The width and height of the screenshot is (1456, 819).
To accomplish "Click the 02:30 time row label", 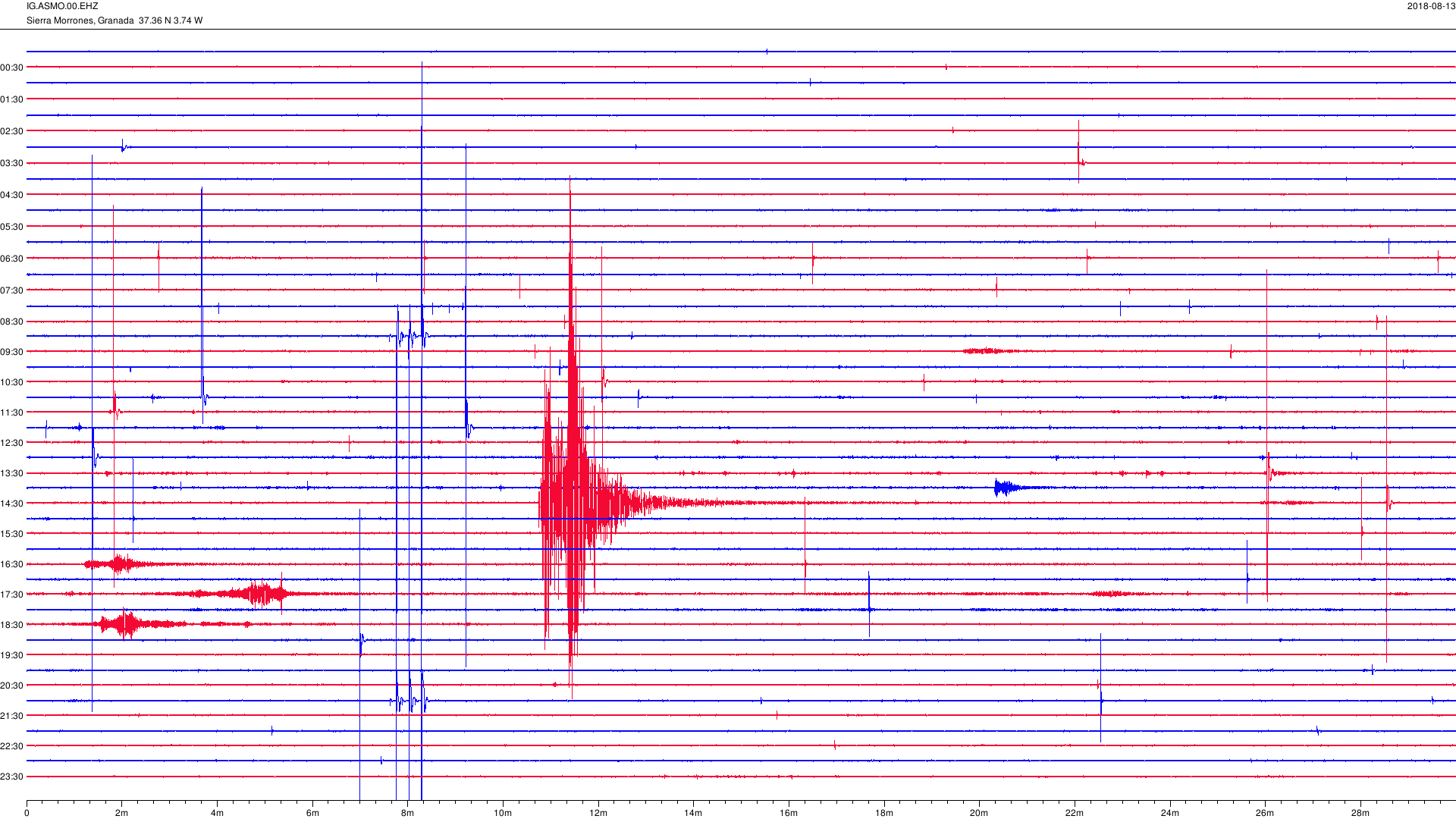I will 12,131.
